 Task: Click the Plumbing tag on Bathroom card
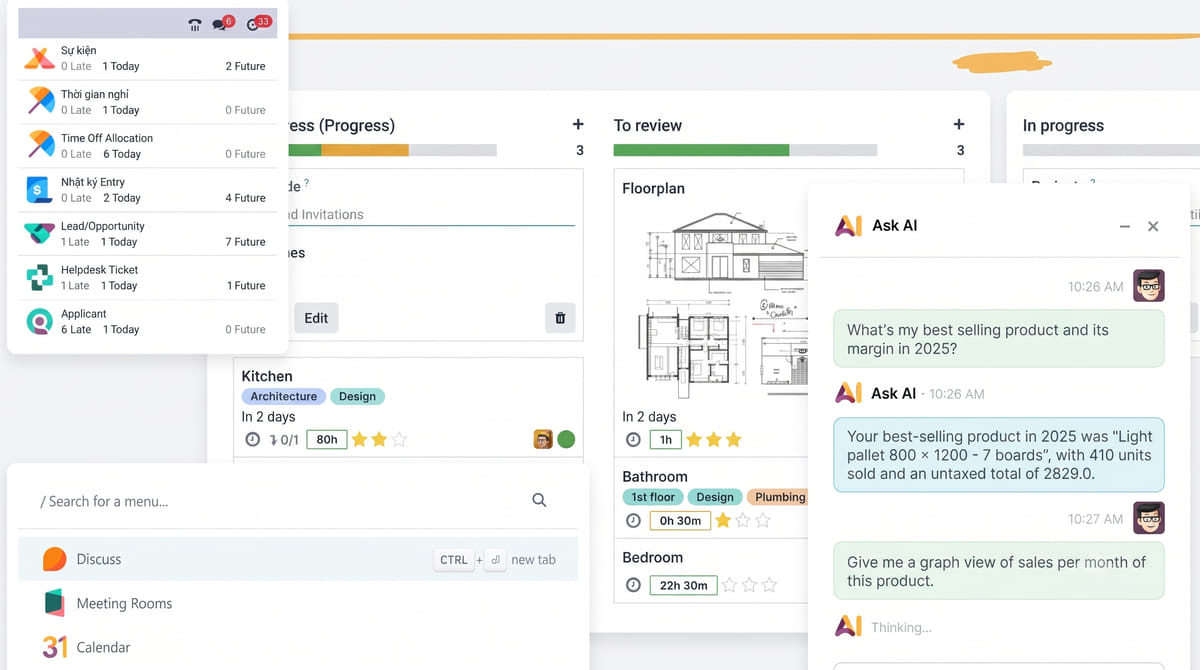point(776,497)
